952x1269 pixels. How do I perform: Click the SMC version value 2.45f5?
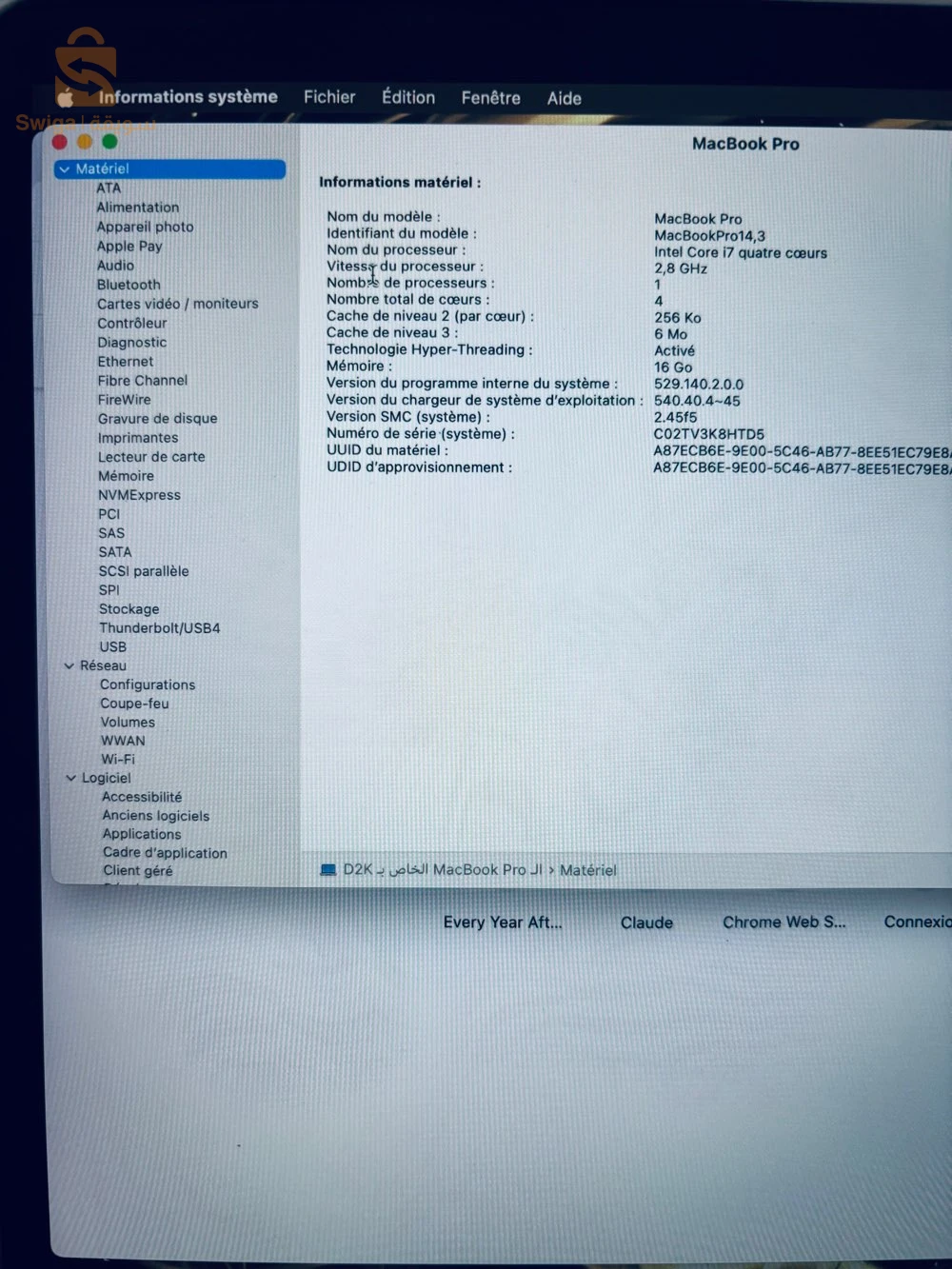[x=675, y=417]
